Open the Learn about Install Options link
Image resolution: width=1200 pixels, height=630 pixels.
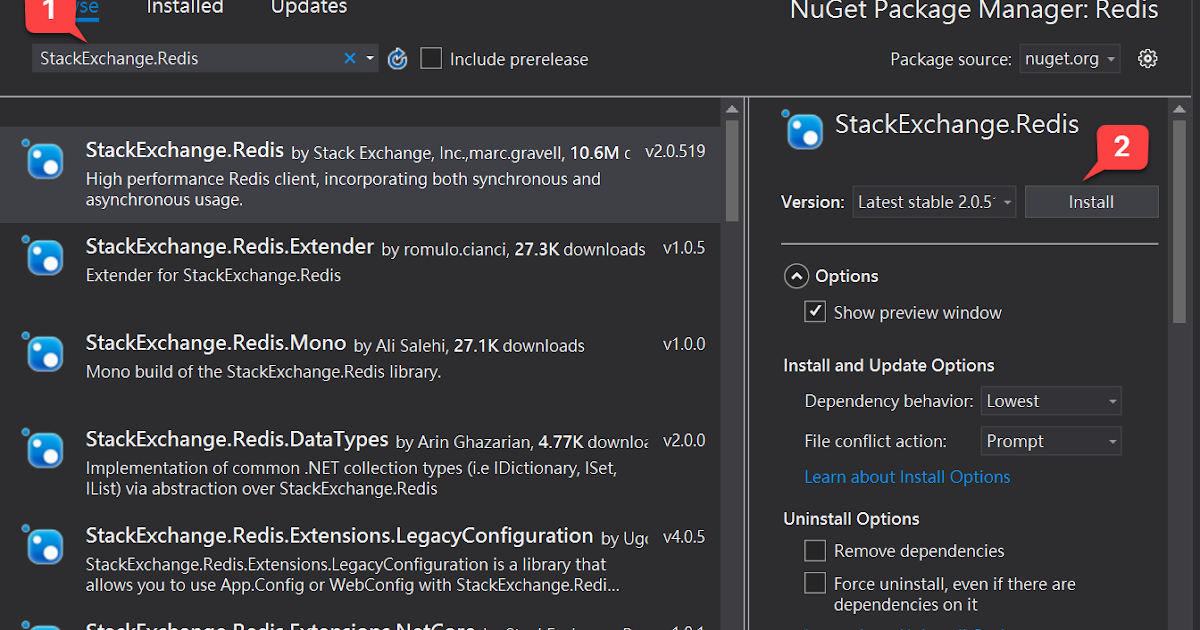coord(907,477)
